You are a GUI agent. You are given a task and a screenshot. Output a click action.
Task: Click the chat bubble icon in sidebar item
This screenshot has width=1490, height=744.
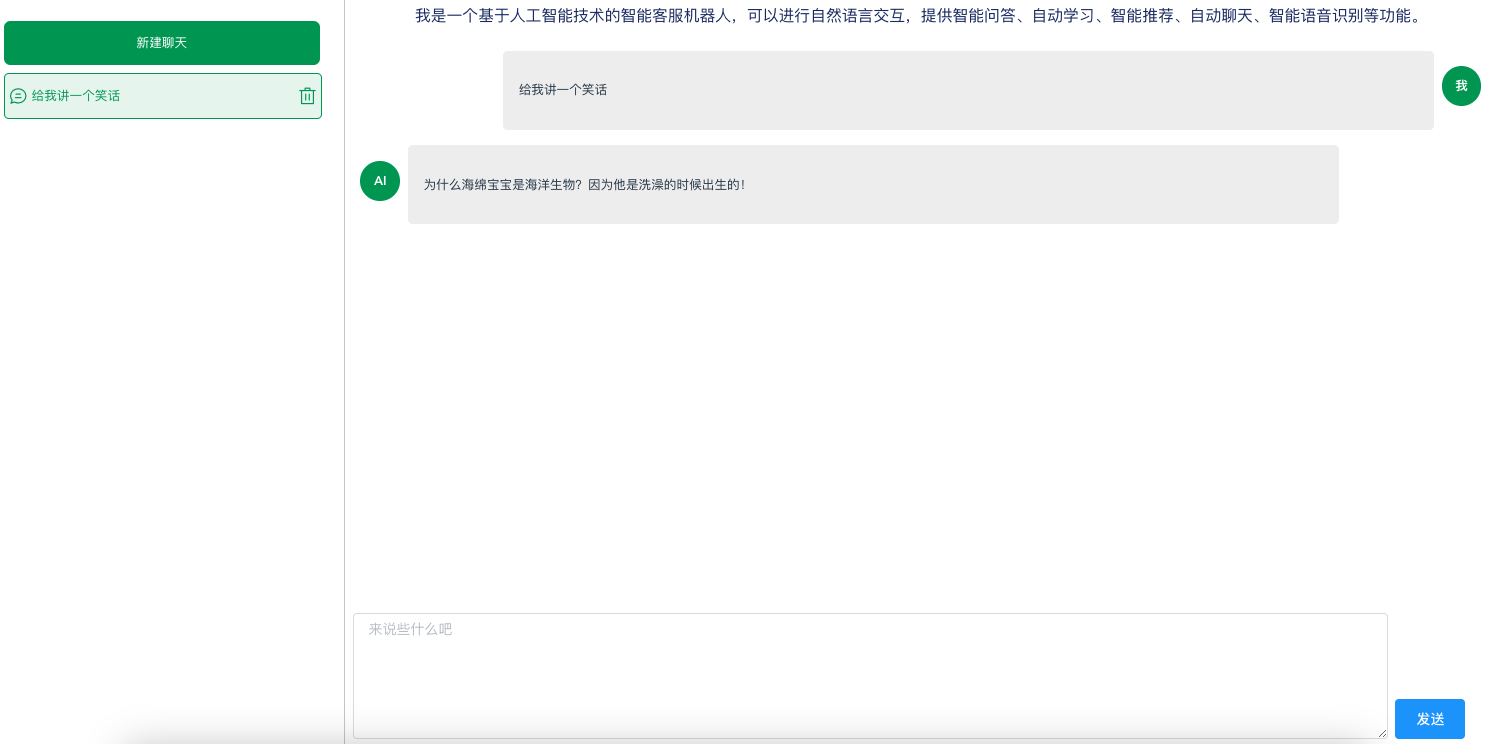[18, 96]
